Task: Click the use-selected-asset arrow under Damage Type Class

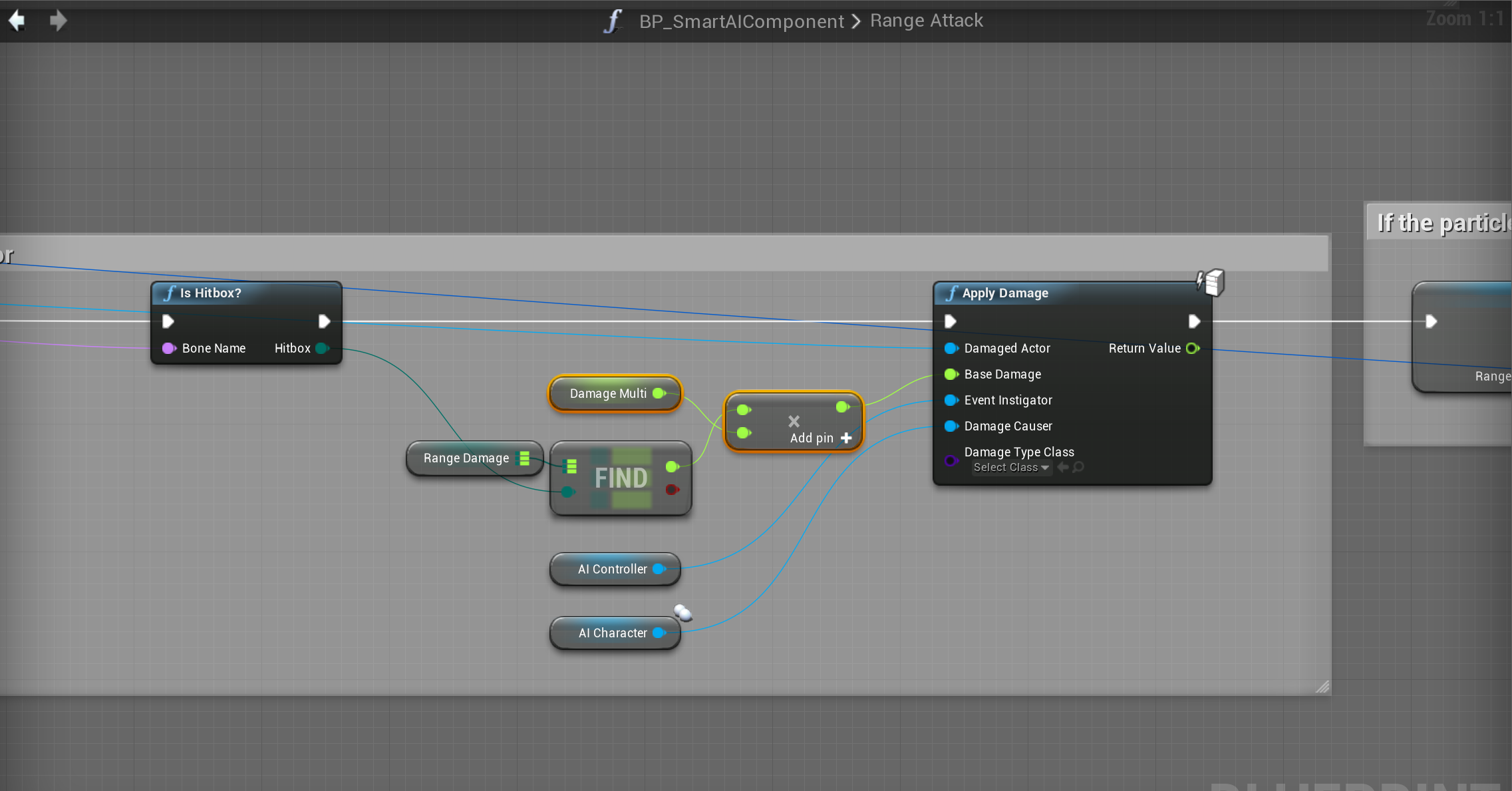Action: [x=1063, y=467]
